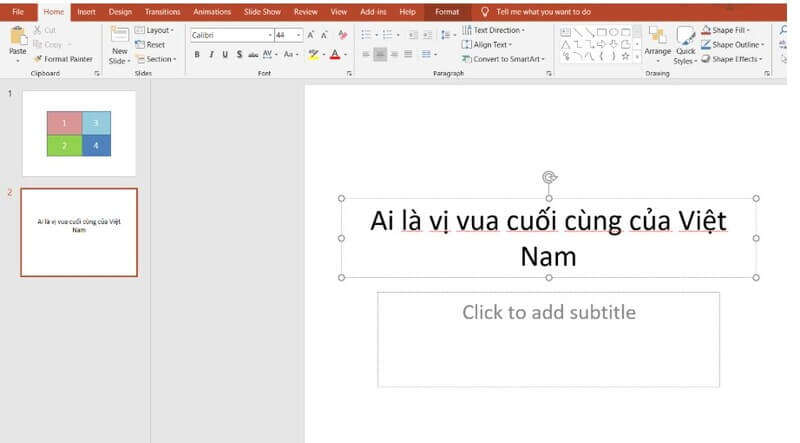Pick the rectangle shape in shapes gallery

tap(602, 33)
